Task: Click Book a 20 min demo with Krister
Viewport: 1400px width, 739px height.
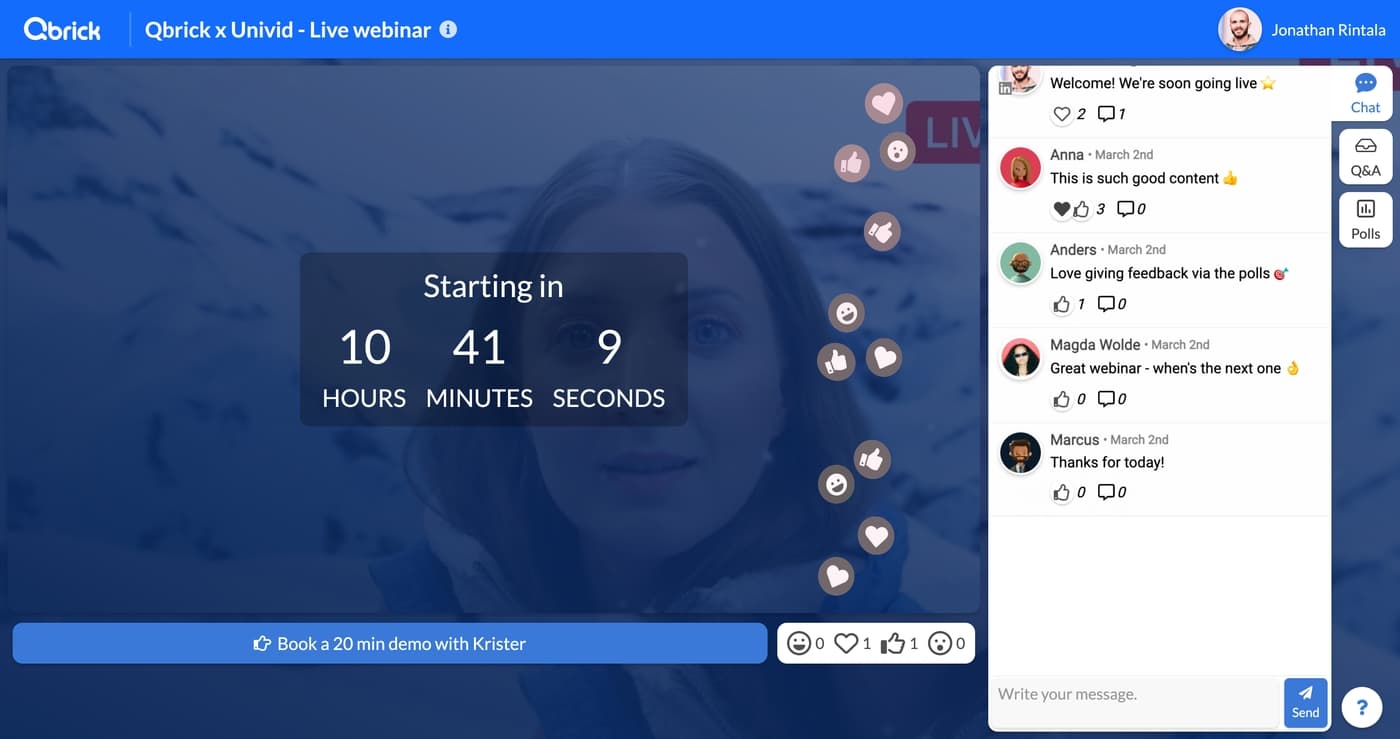Action: click(389, 642)
